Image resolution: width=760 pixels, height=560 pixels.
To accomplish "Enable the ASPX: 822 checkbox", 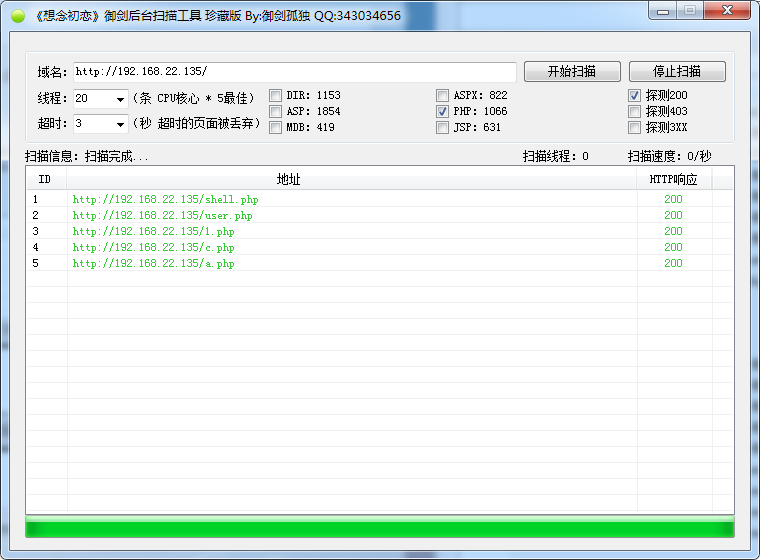I will 442,96.
